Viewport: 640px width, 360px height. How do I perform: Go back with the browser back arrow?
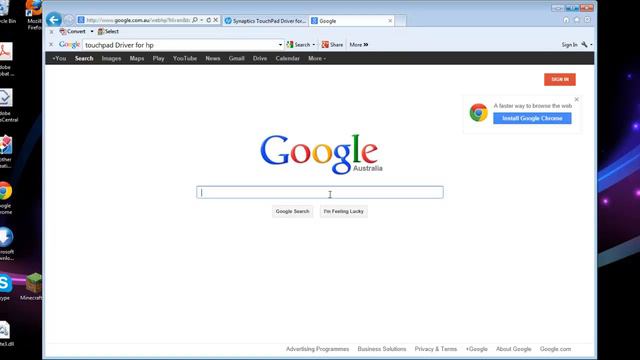click(54, 20)
